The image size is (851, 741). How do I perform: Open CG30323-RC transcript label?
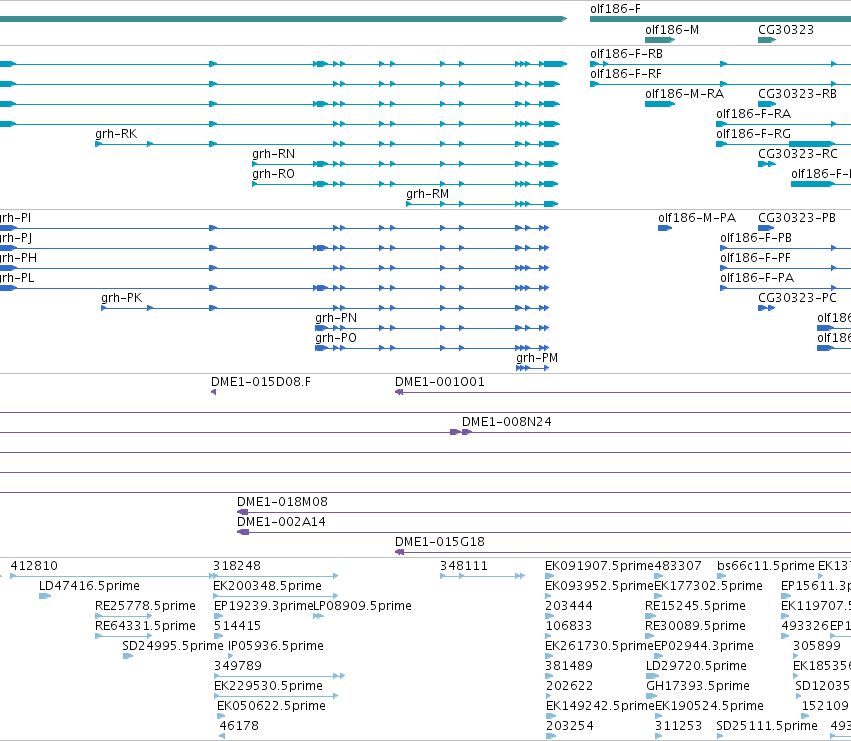pos(797,154)
